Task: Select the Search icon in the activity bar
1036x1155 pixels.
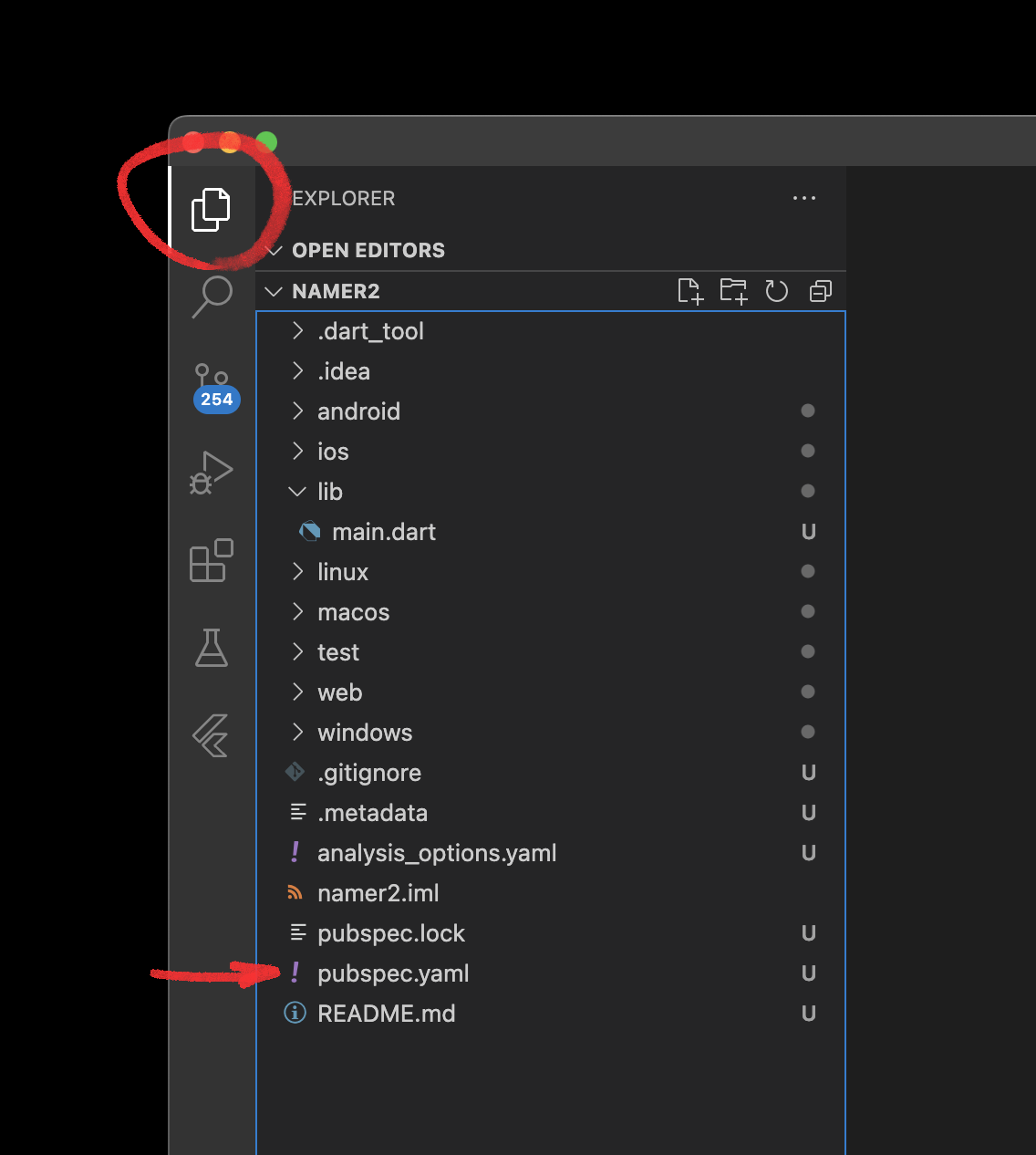Action: (x=212, y=296)
